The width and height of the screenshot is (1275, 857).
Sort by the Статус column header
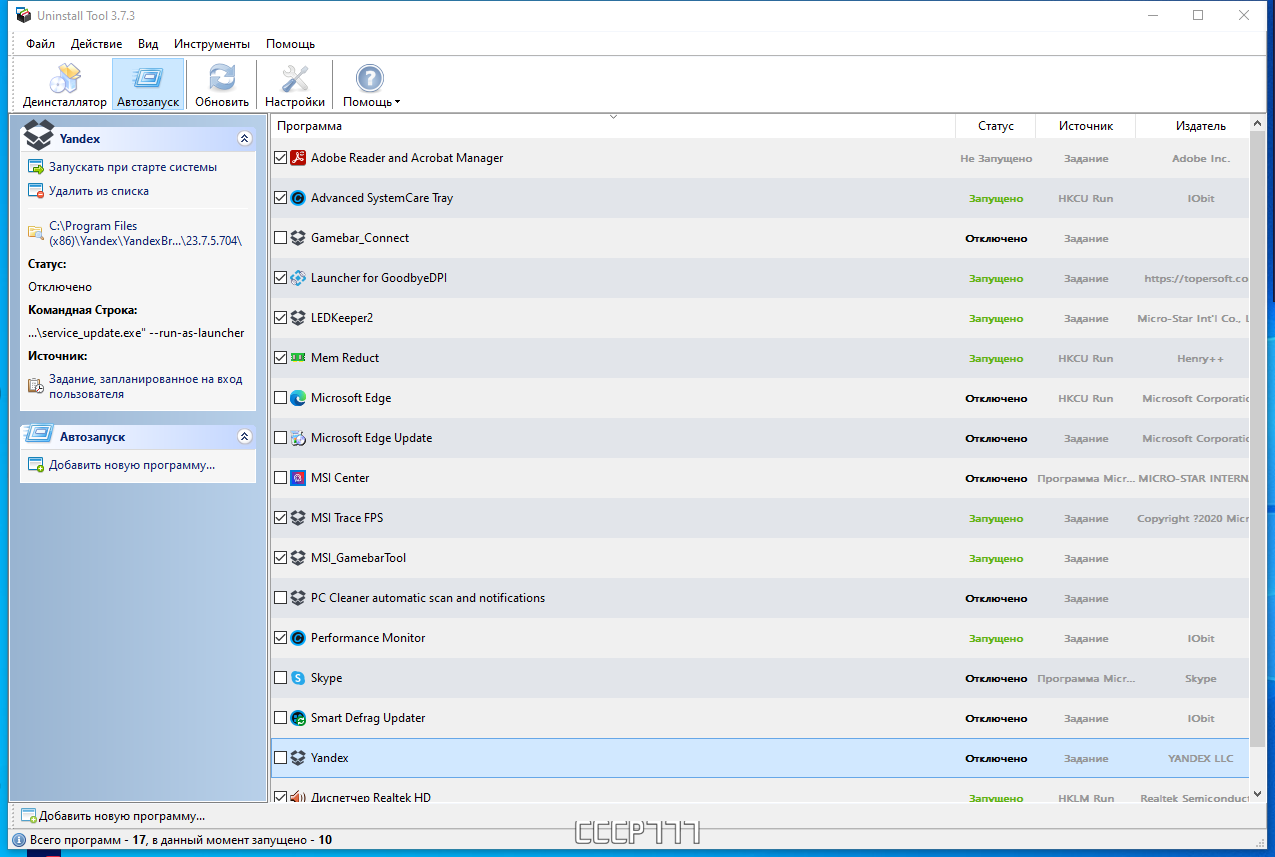996,126
